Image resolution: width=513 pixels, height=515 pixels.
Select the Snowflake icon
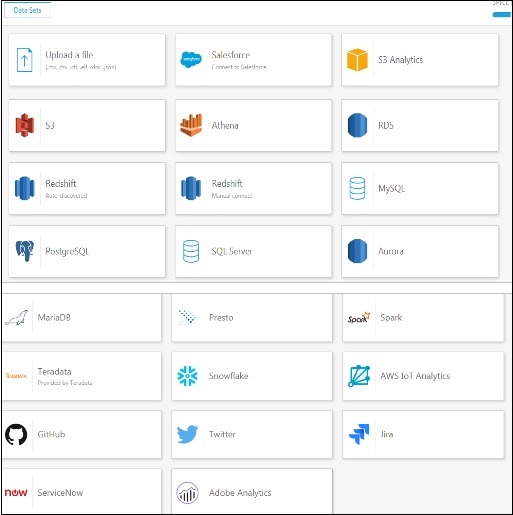(187, 376)
